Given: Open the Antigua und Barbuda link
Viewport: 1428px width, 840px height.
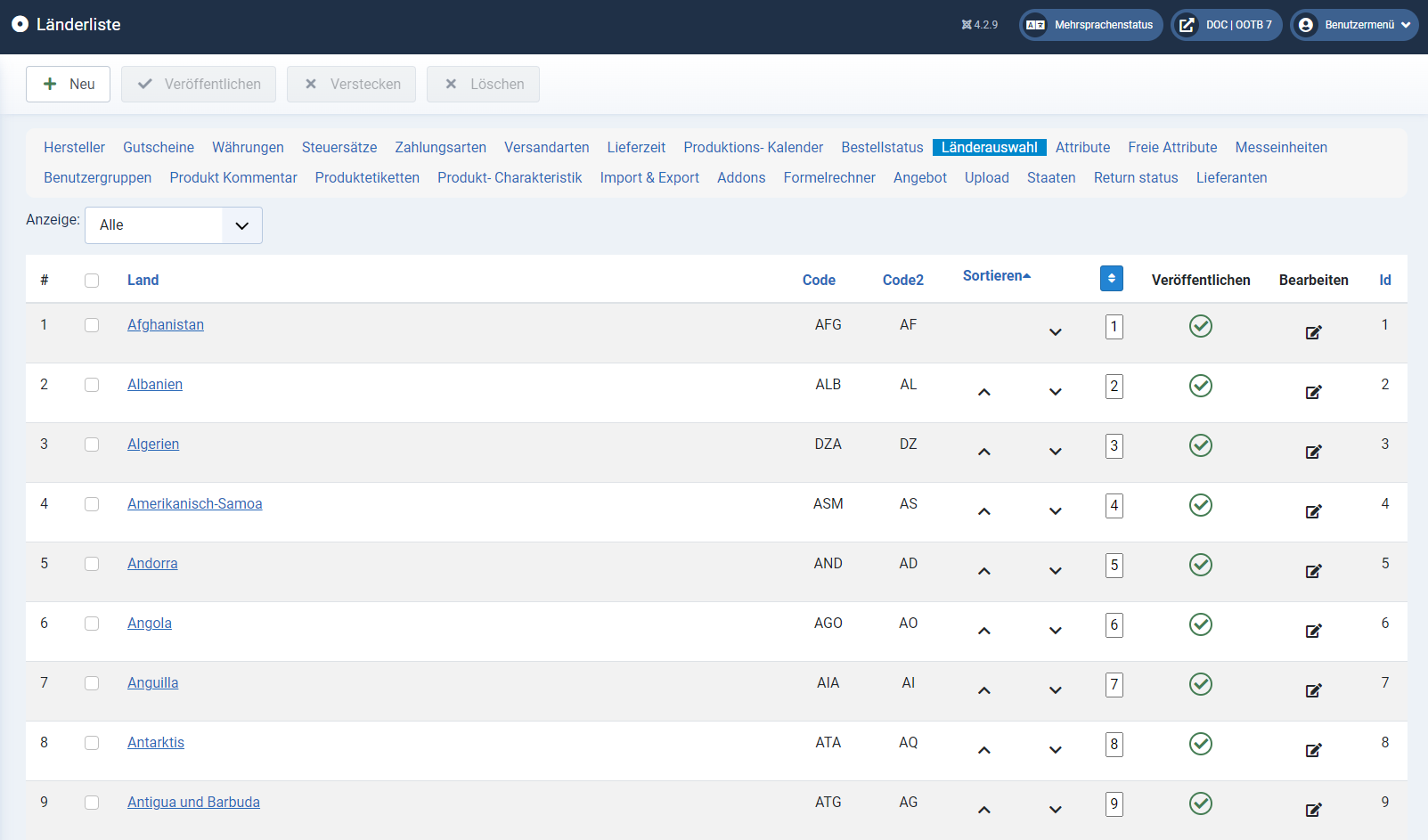Looking at the screenshot, I should pyautogui.click(x=193, y=803).
